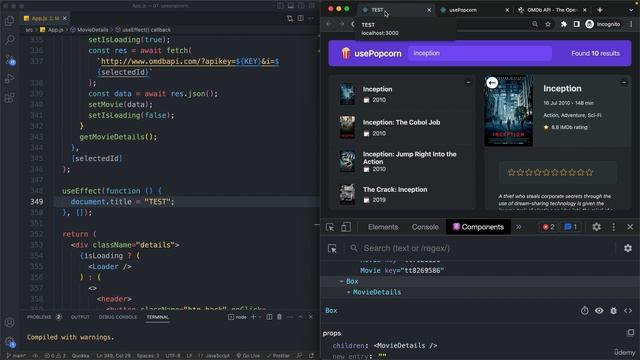Rate the movie with the fifth star
The image size is (640, 360).
coord(546,173)
